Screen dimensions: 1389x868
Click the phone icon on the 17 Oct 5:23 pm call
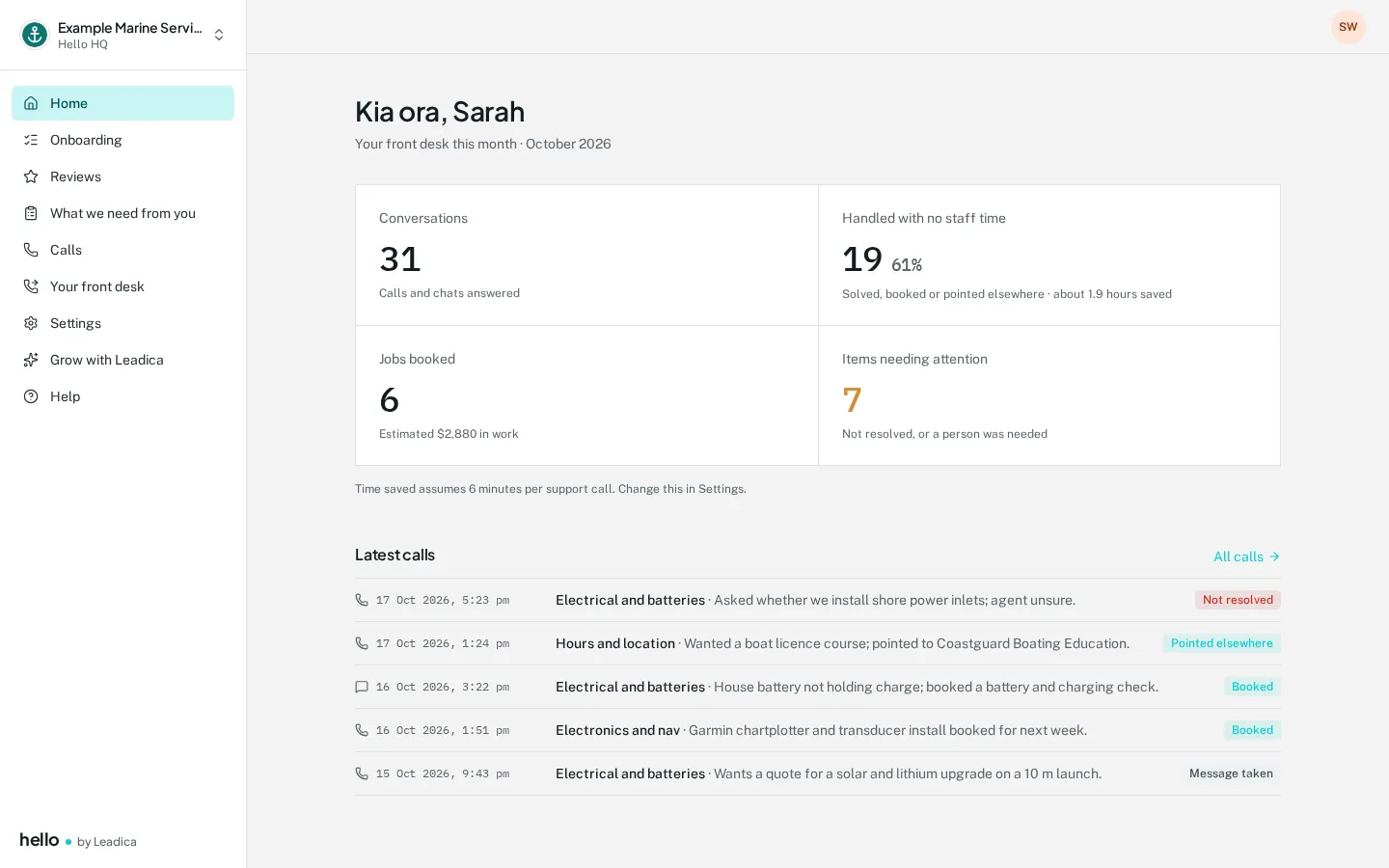[362, 600]
